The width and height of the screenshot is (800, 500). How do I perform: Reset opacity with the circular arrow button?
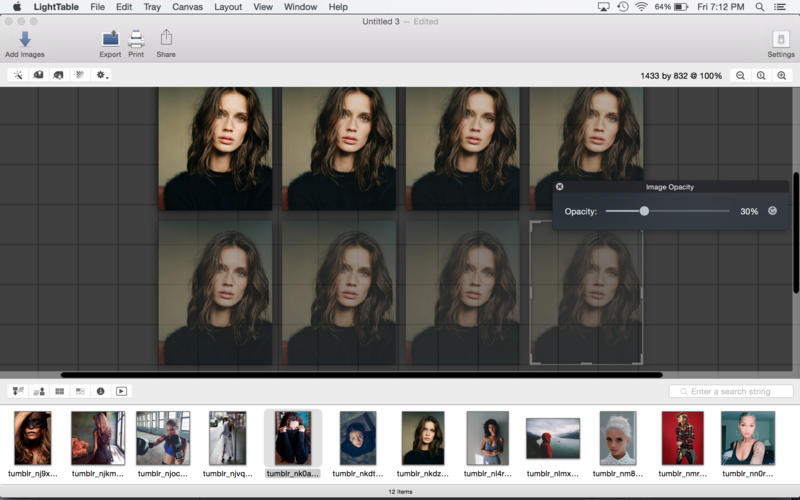772,211
